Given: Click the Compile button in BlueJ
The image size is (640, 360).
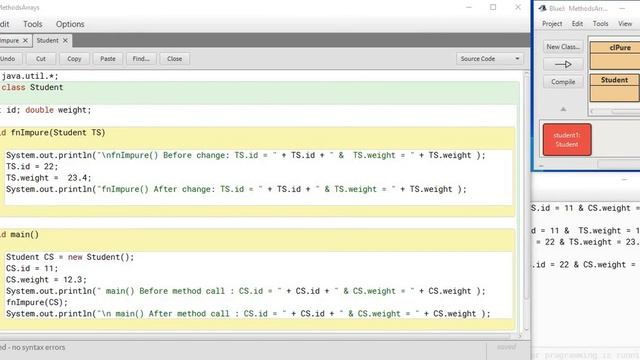Looking at the screenshot, I should (563, 82).
